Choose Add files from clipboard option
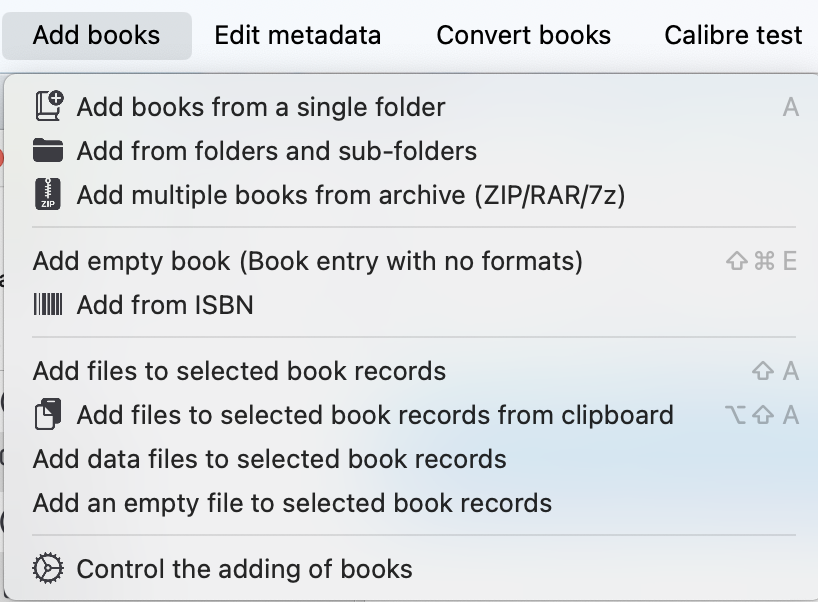The image size is (818, 602). pos(375,415)
